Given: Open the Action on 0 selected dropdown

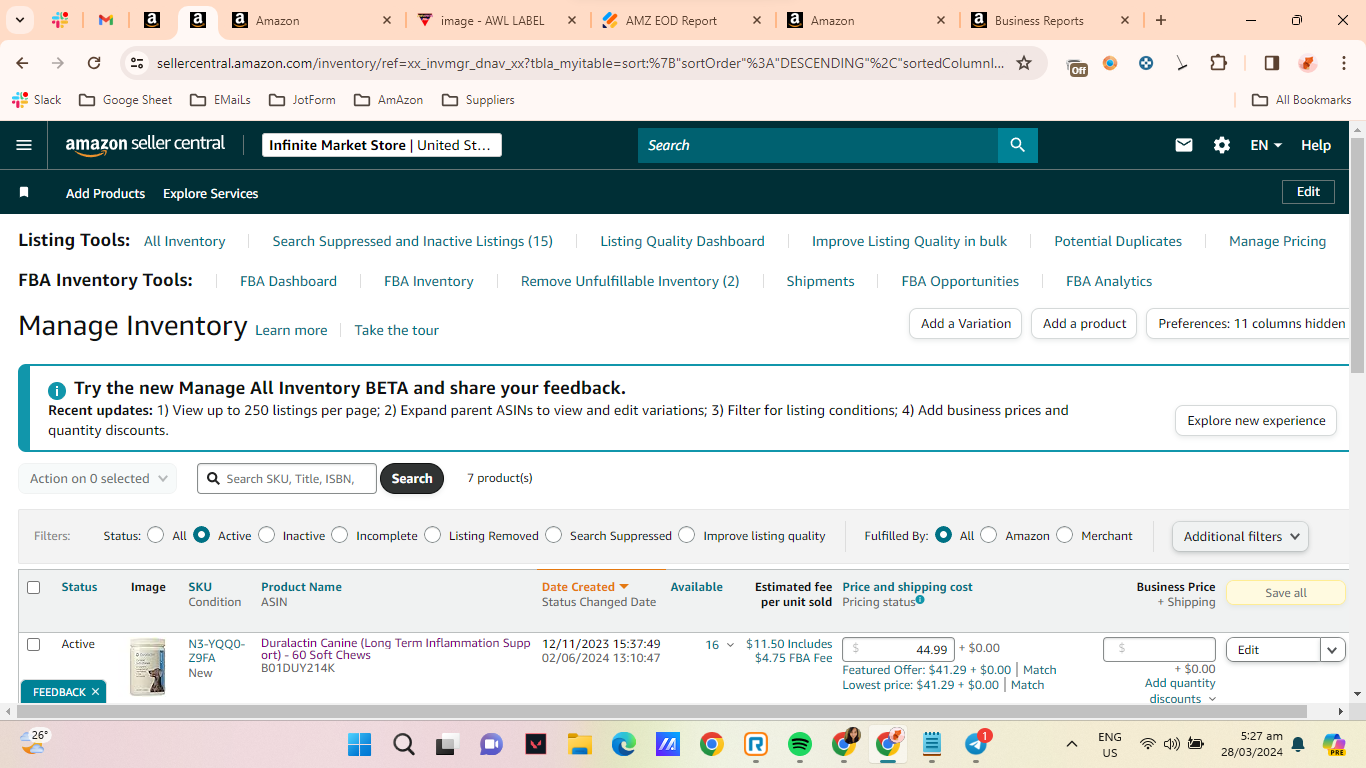Looking at the screenshot, I should click(97, 478).
